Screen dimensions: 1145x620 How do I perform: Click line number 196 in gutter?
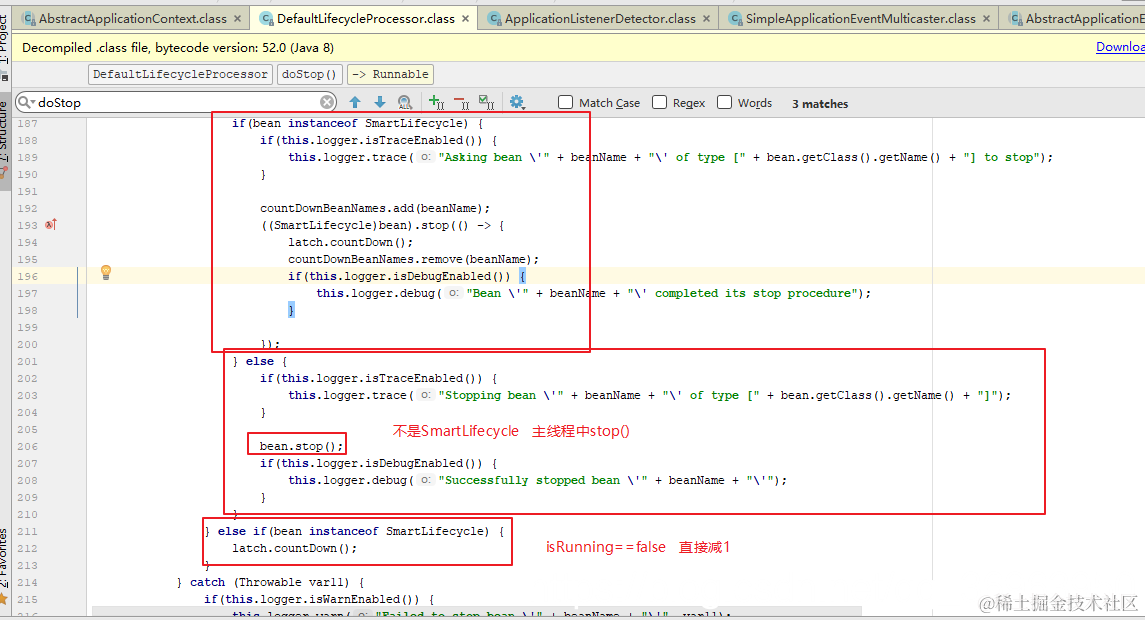[x=27, y=276]
